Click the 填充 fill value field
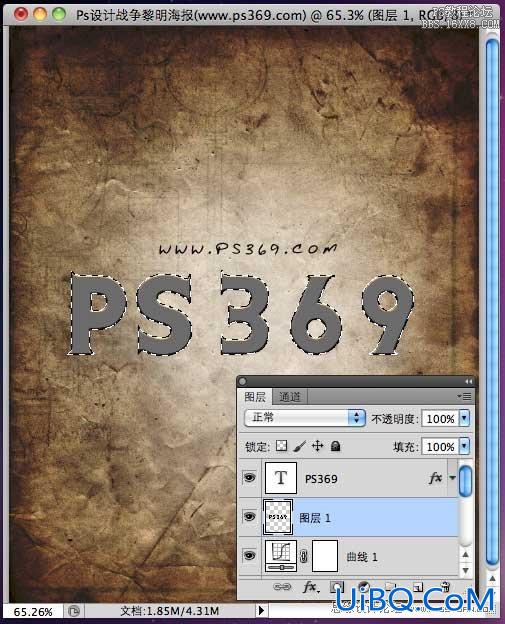The height and width of the screenshot is (624, 505). pyautogui.click(x=440, y=447)
